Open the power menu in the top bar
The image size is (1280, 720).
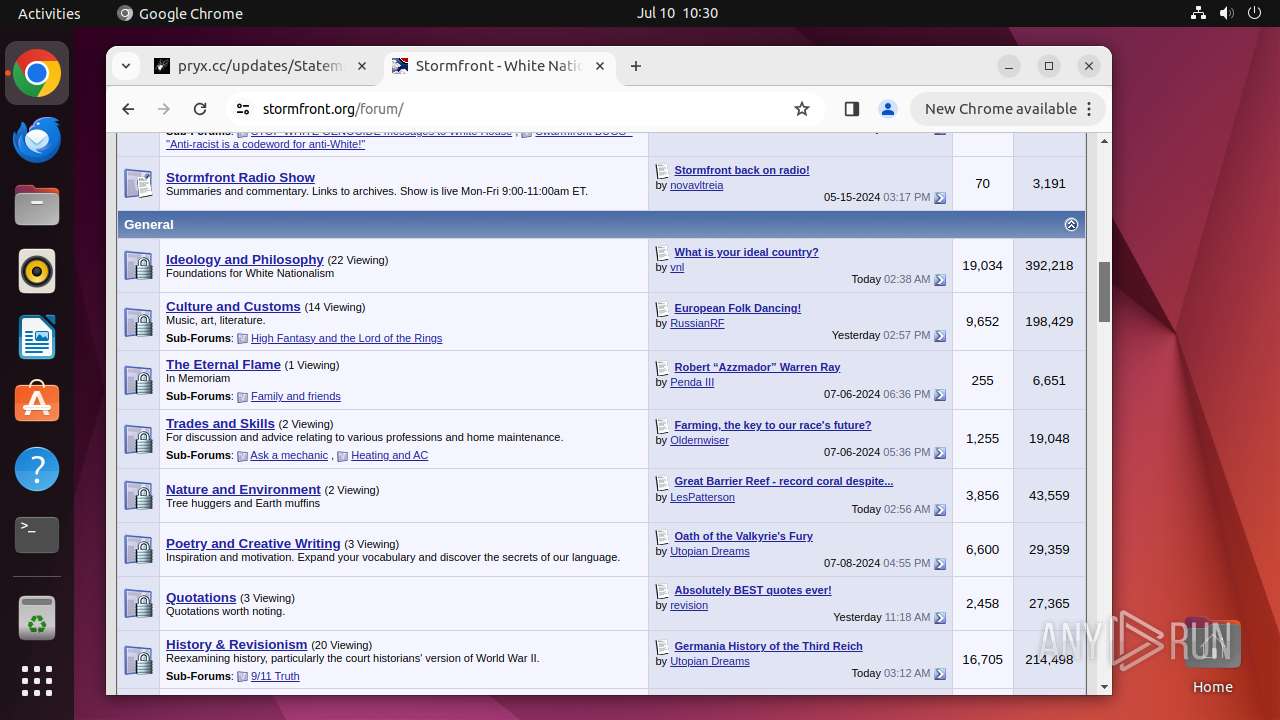[1254, 13]
